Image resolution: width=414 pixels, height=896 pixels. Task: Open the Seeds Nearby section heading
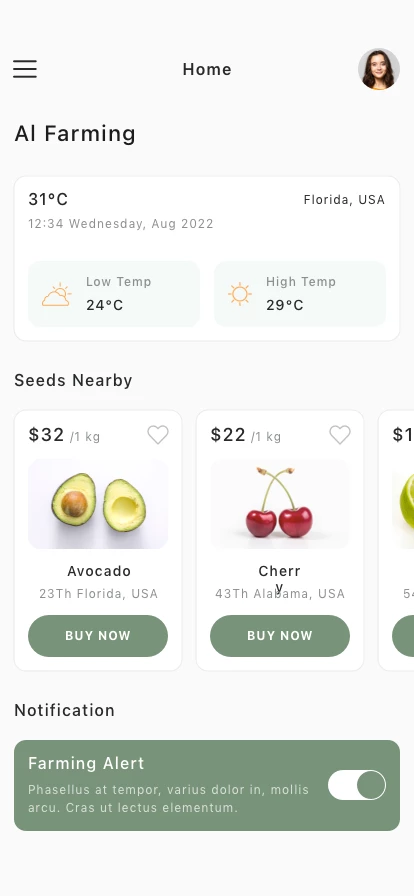73,381
